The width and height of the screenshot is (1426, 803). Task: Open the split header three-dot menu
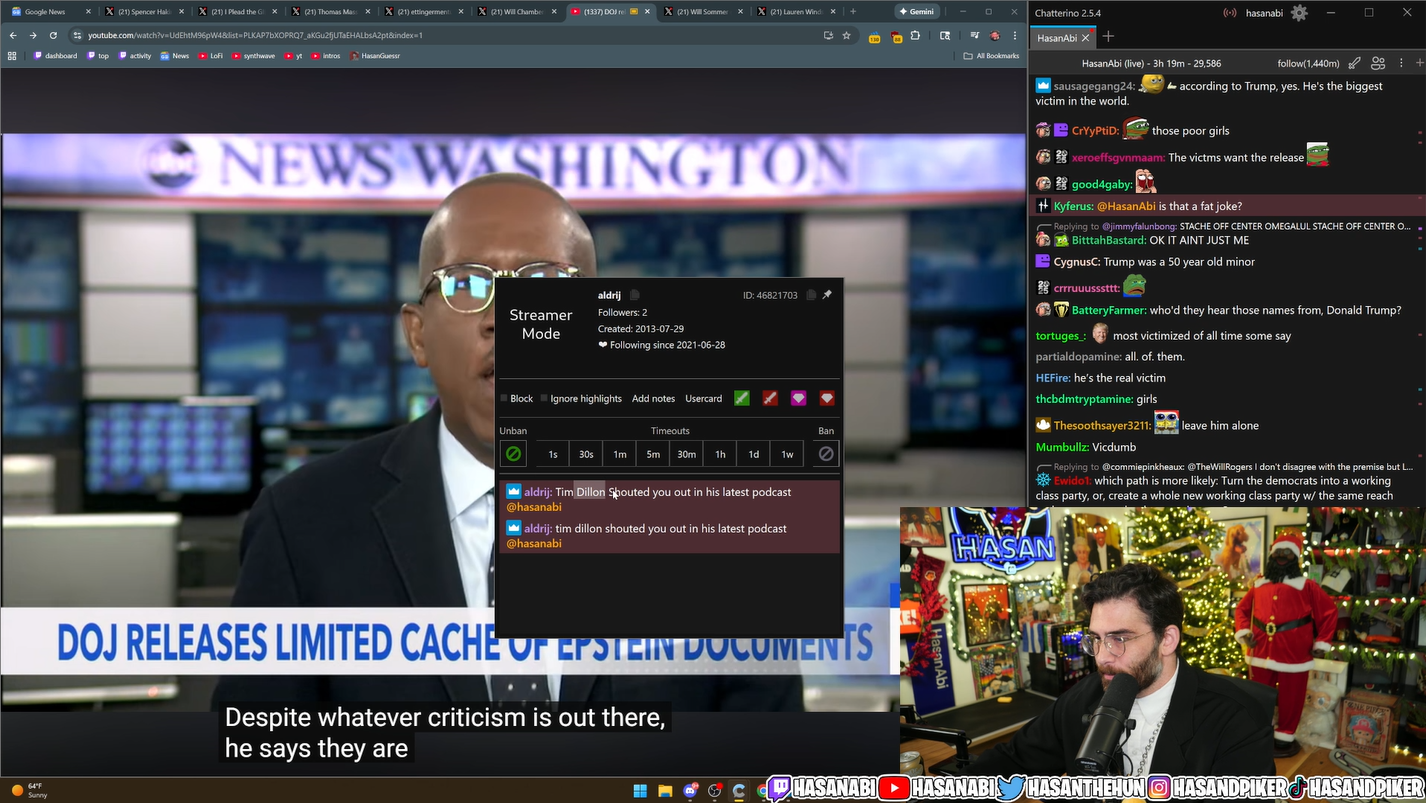(1401, 63)
